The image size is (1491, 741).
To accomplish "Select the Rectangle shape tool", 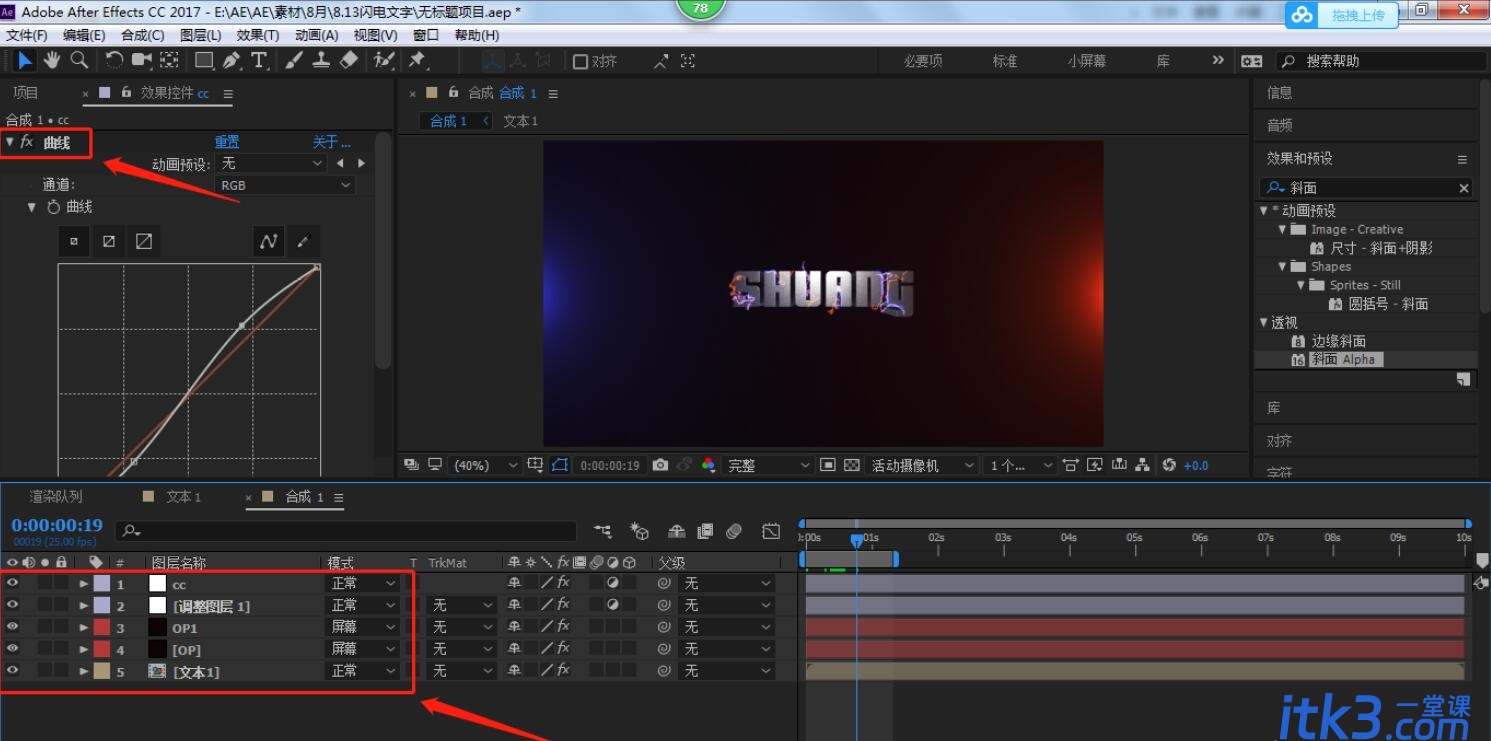I will (x=204, y=61).
